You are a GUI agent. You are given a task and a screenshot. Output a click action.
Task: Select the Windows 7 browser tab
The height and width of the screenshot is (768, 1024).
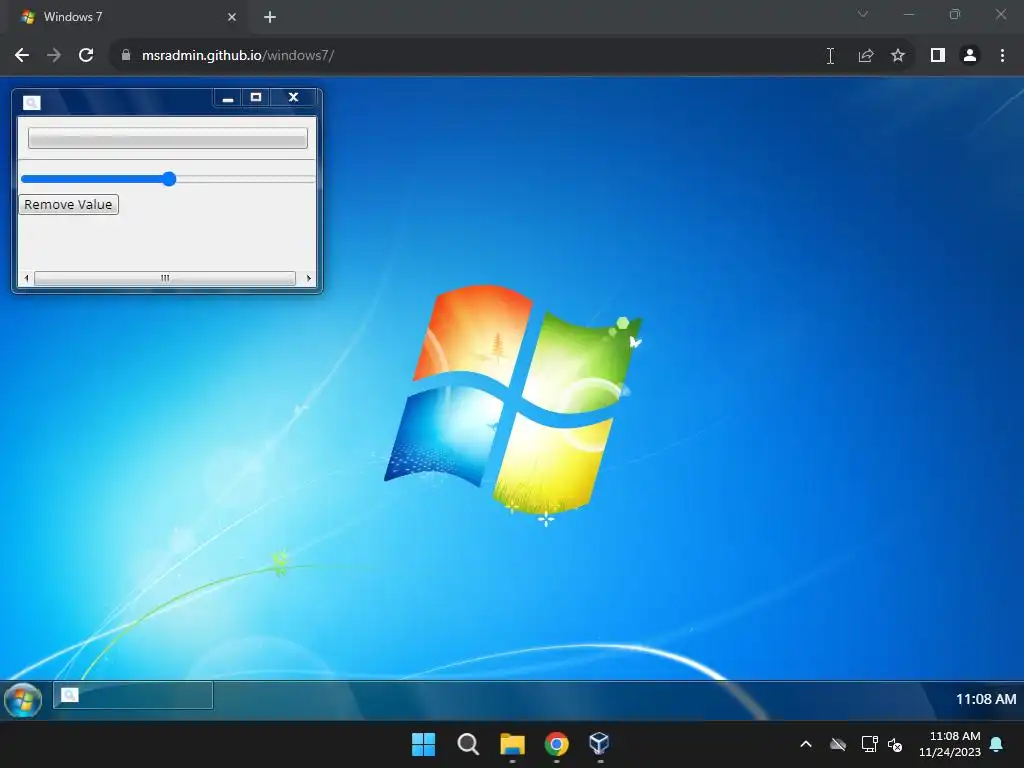[127, 17]
